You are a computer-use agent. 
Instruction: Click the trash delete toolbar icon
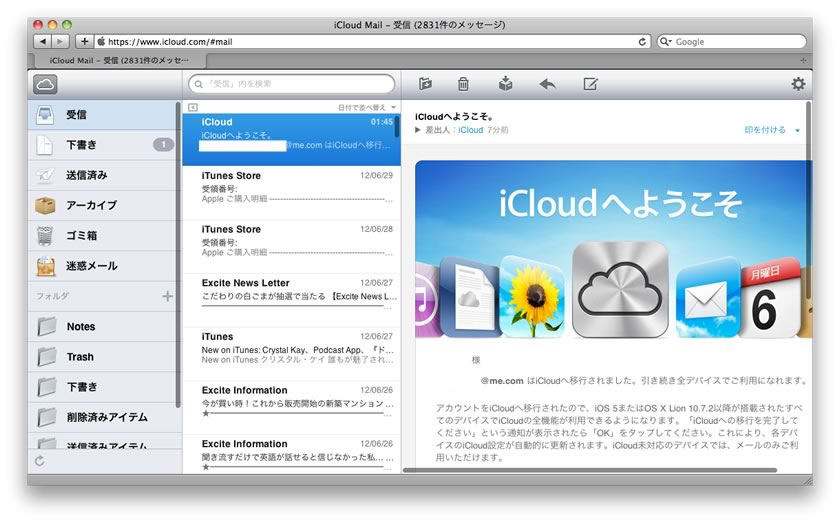coord(463,84)
